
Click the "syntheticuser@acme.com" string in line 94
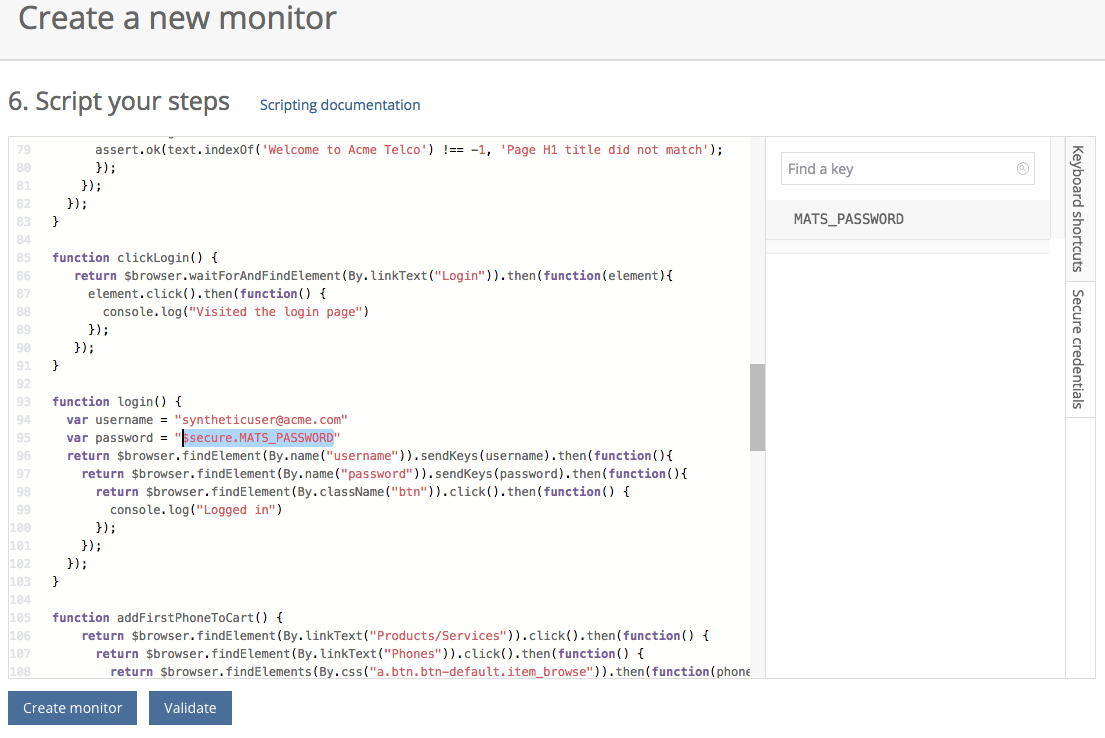pyautogui.click(x=261, y=419)
